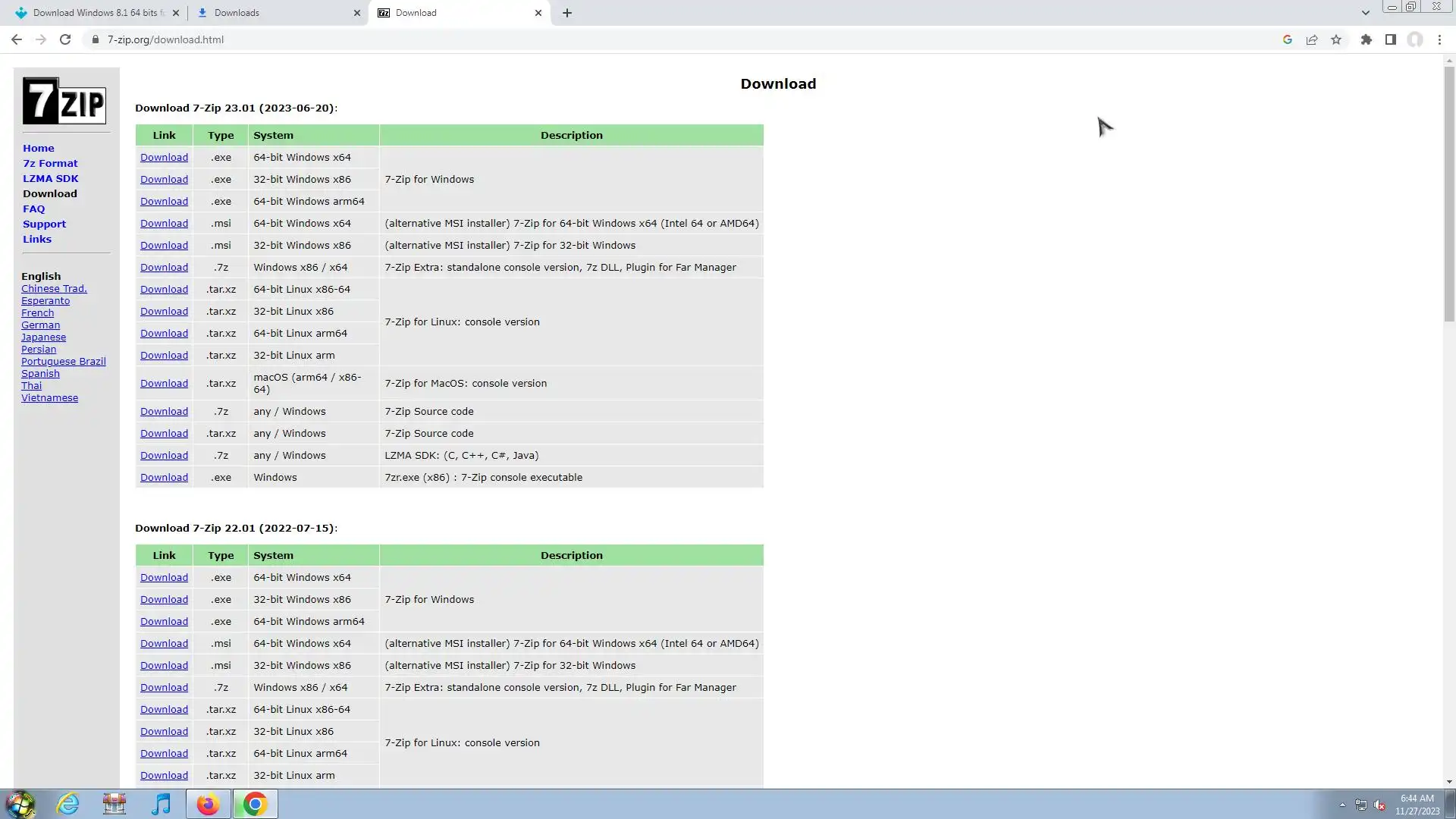Screen dimensions: 1456x819
Task: Bookmark this page with star icon
Action: (x=1336, y=39)
